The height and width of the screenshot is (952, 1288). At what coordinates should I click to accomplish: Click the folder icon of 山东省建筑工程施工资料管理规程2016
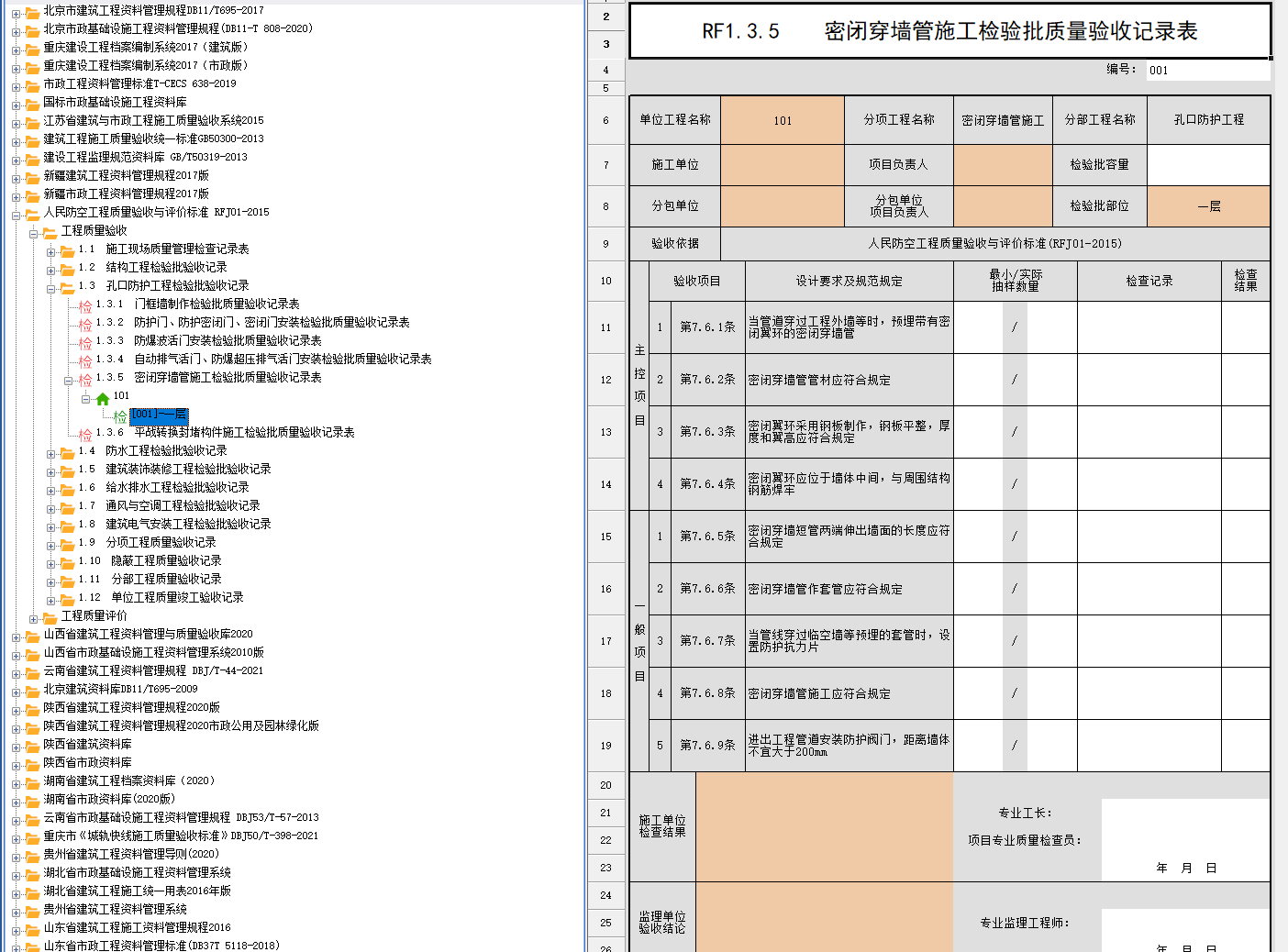click(x=32, y=929)
